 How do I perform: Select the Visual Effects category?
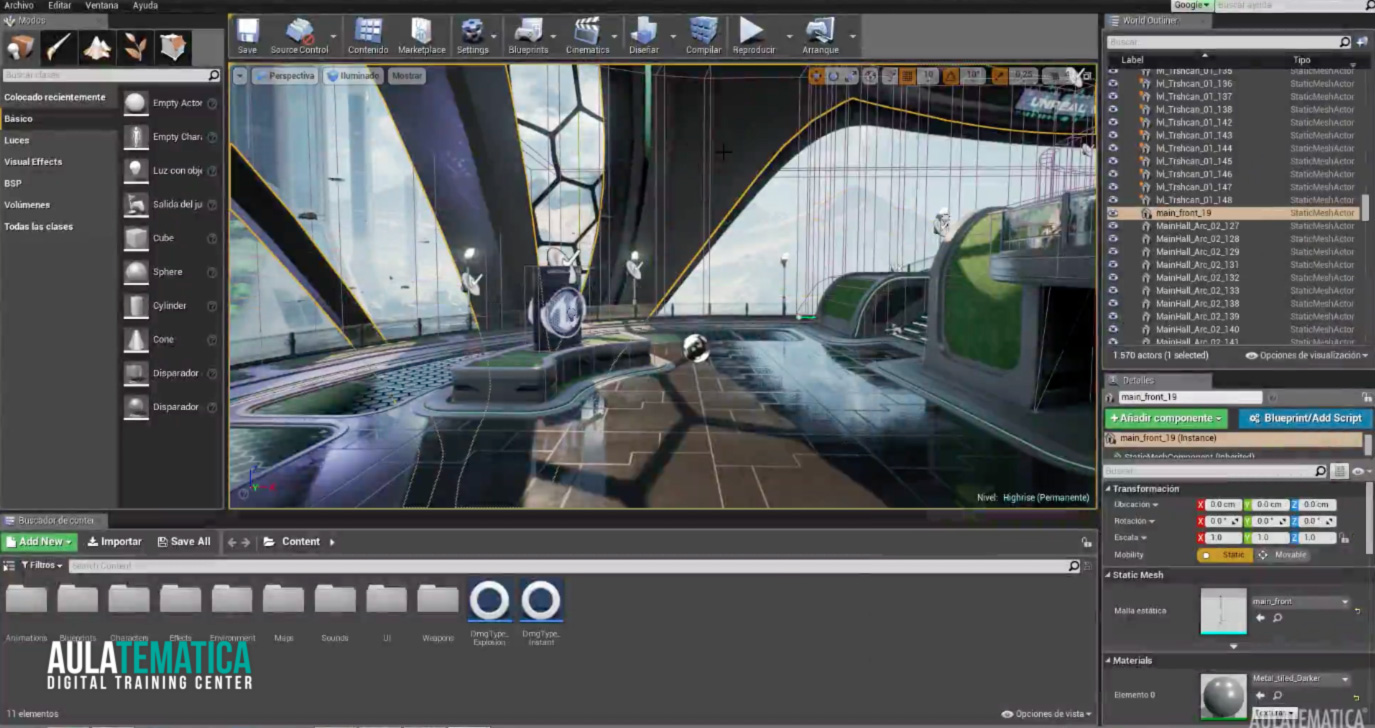coord(33,162)
